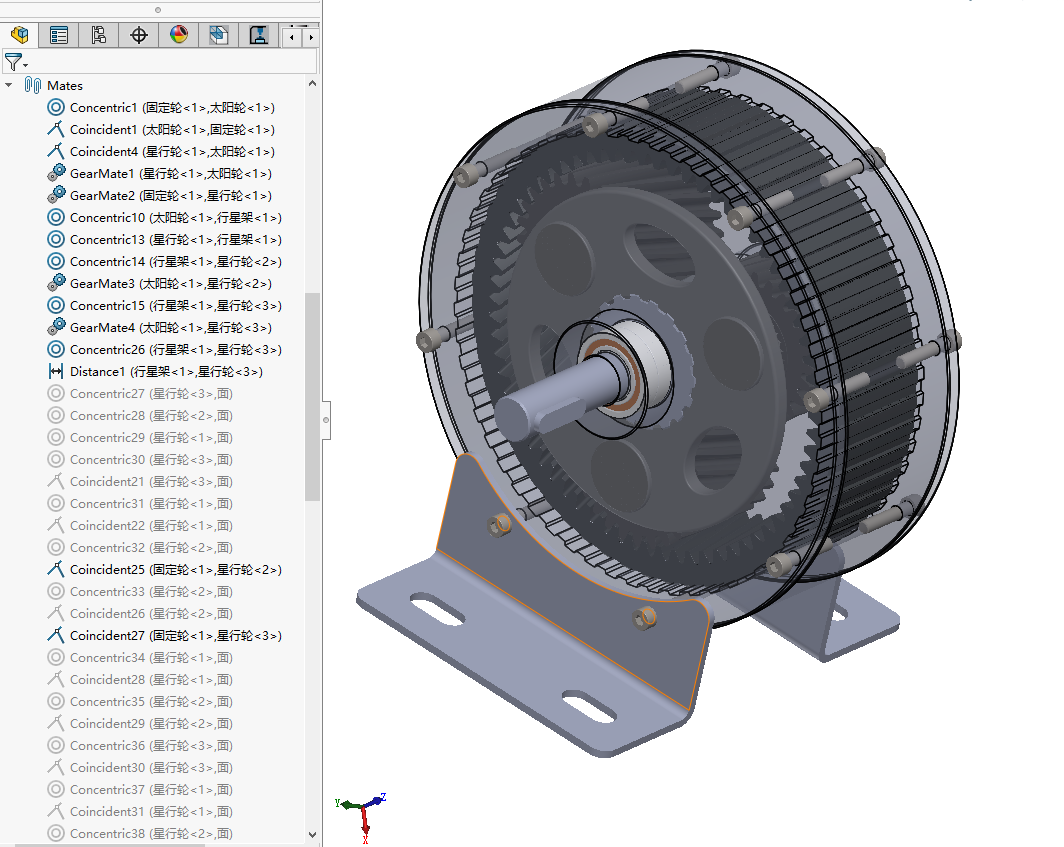Open the DisplayManager tab

[x=178, y=35]
